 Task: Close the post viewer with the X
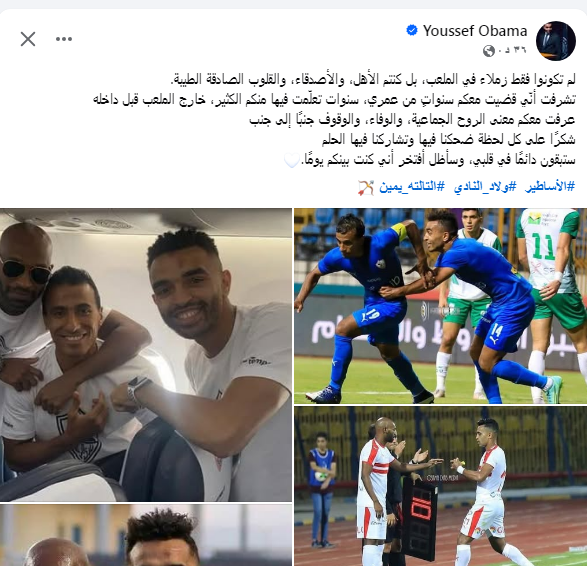pos(28,39)
